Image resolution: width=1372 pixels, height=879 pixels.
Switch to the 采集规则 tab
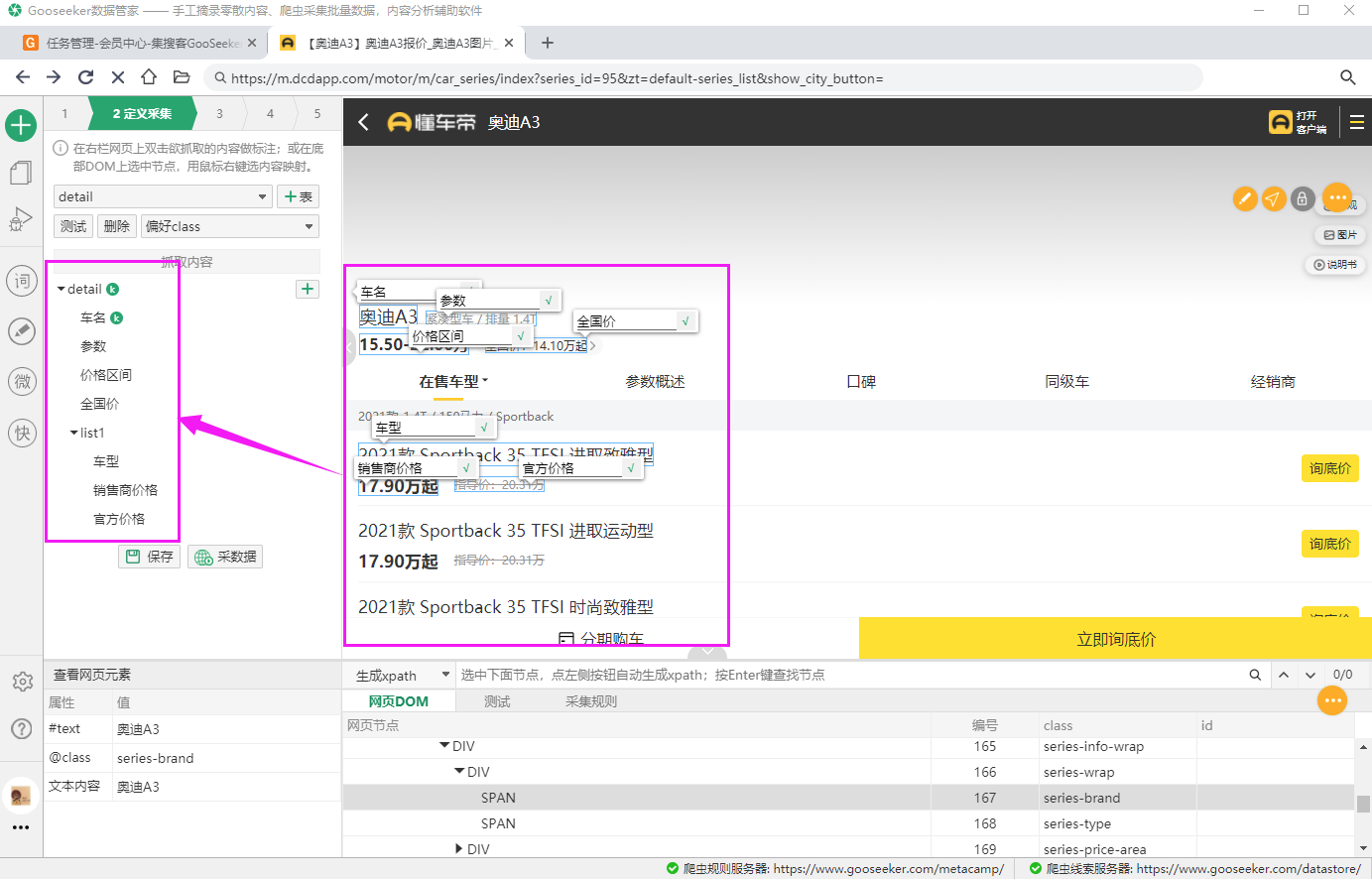coord(591,701)
